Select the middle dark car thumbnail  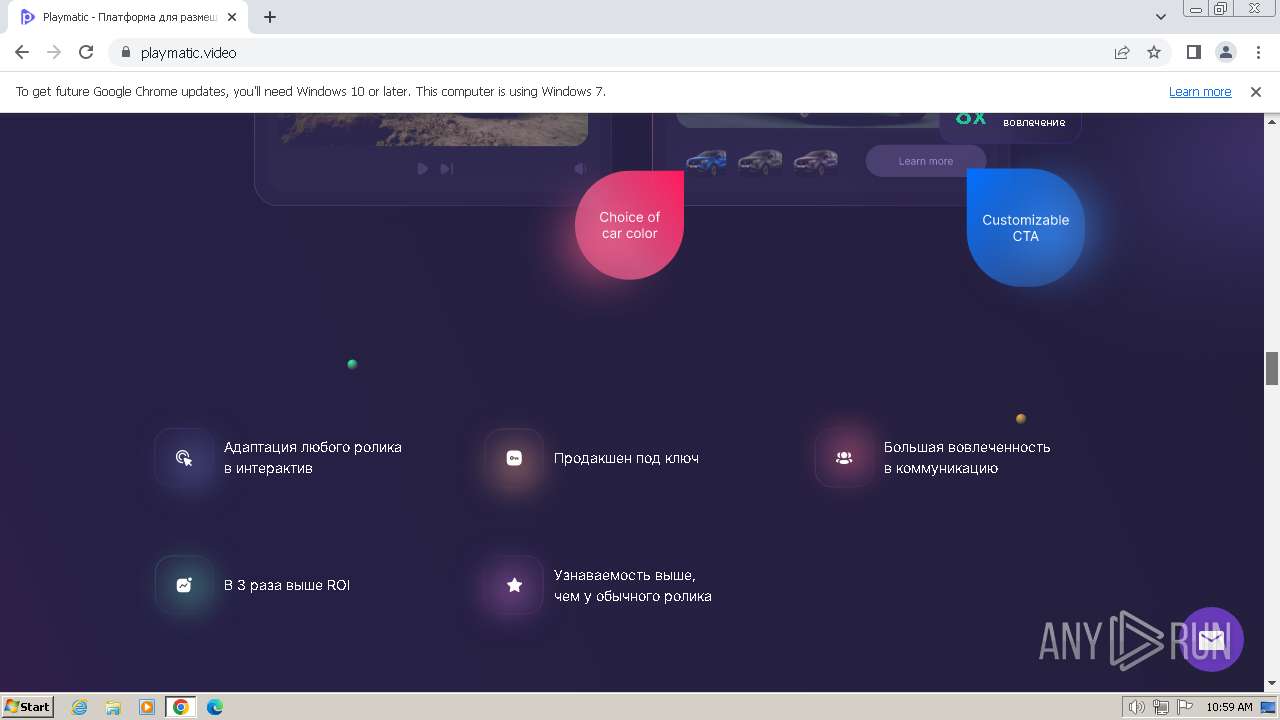click(x=760, y=162)
